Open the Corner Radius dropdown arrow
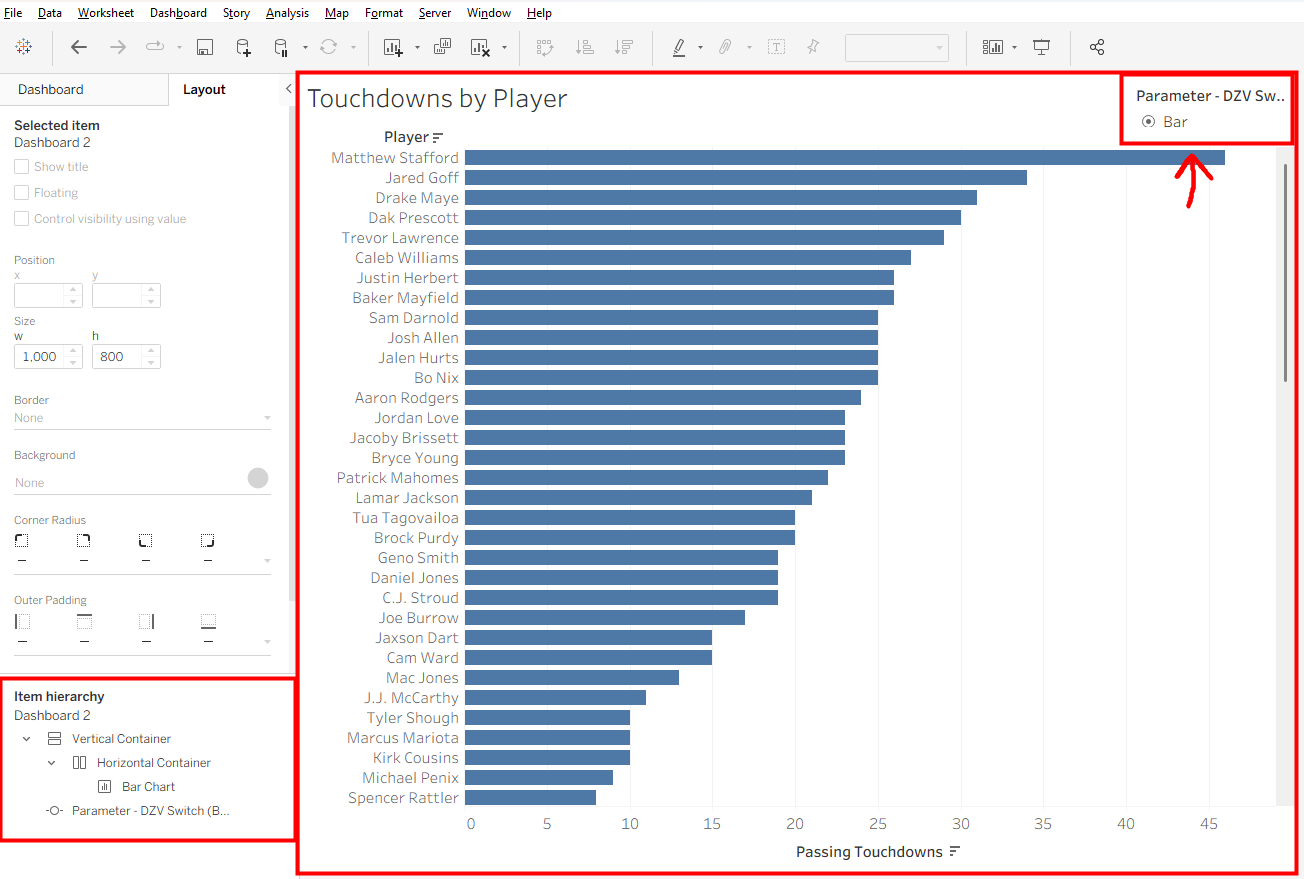Screen dimensions: 1304x879 click(x=267, y=561)
